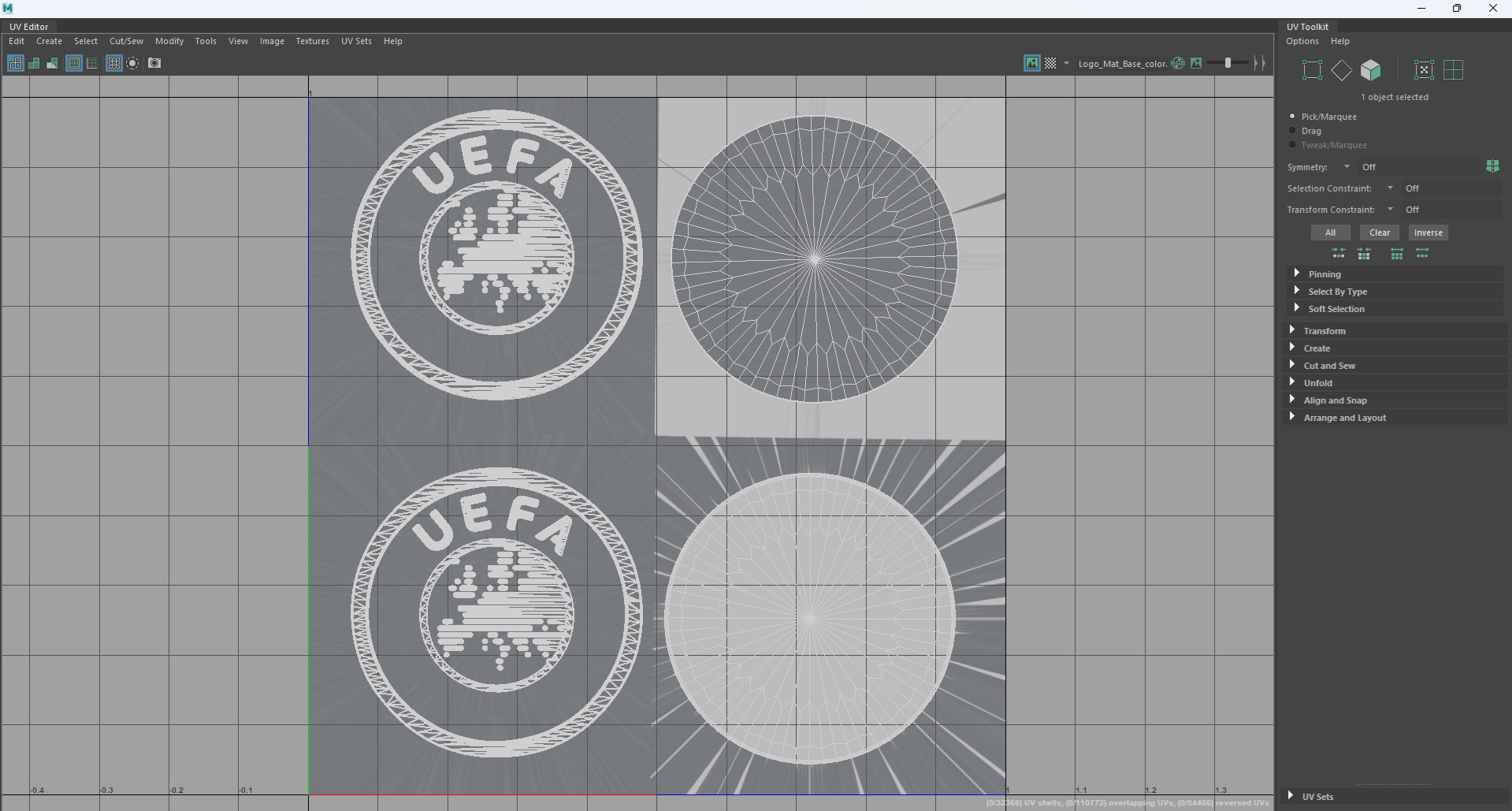Expand the Cut and Sew section

pyautogui.click(x=1395, y=366)
